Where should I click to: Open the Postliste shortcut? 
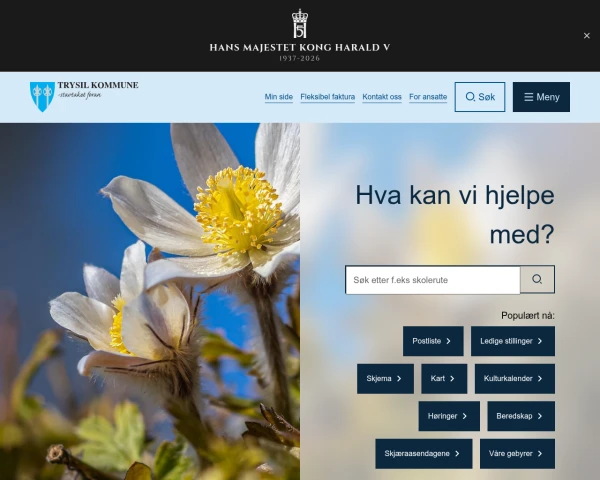tap(433, 341)
